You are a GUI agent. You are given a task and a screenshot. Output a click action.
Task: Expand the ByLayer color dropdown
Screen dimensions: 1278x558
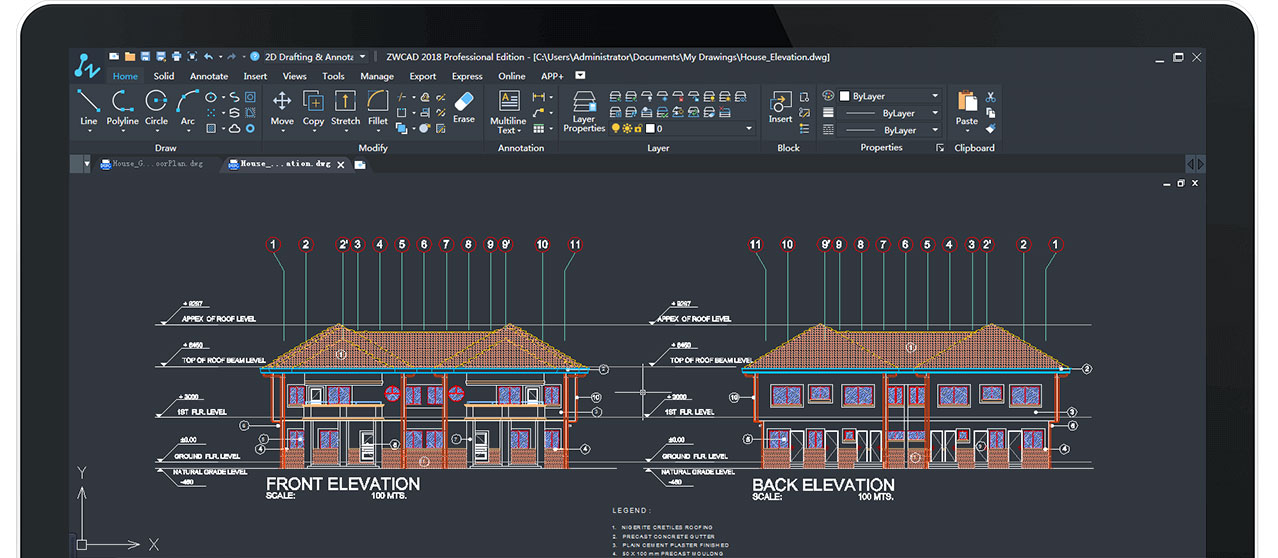point(935,96)
